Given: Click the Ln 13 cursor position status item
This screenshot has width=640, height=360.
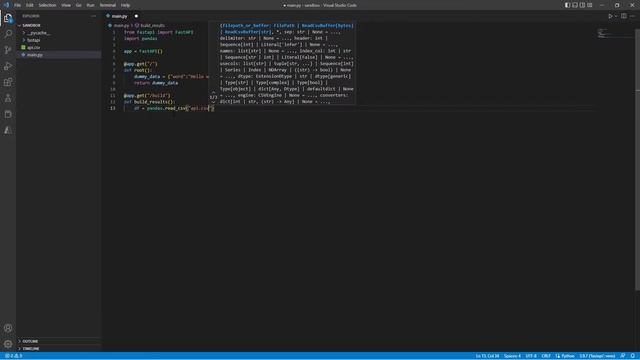Looking at the screenshot, I should pos(487,356).
